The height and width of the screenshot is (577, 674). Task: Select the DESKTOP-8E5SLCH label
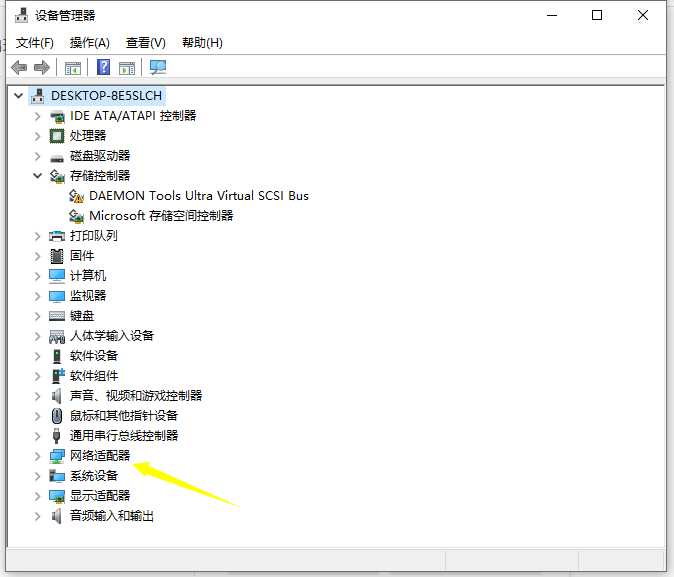click(106, 96)
